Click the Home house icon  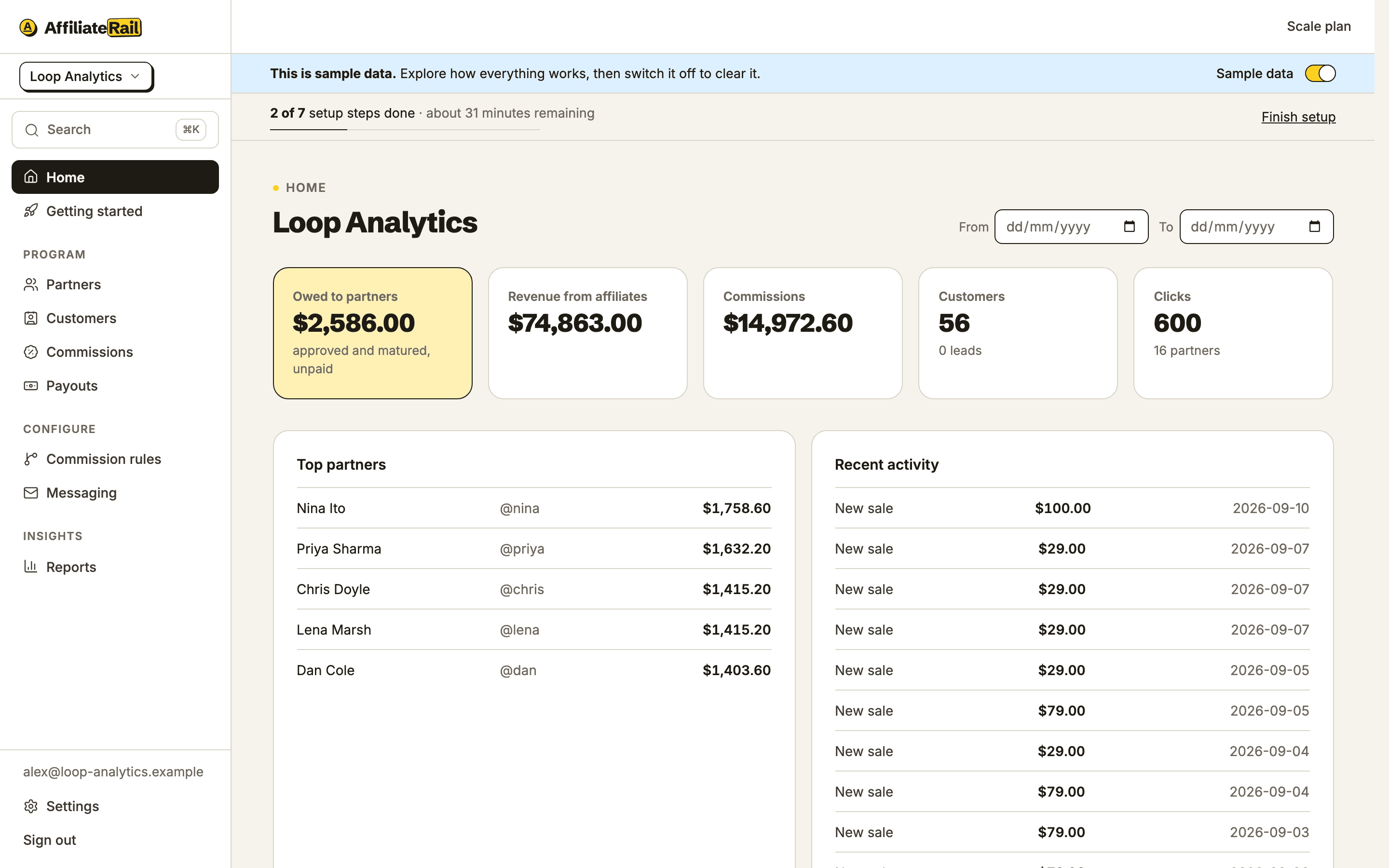[x=31, y=177]
